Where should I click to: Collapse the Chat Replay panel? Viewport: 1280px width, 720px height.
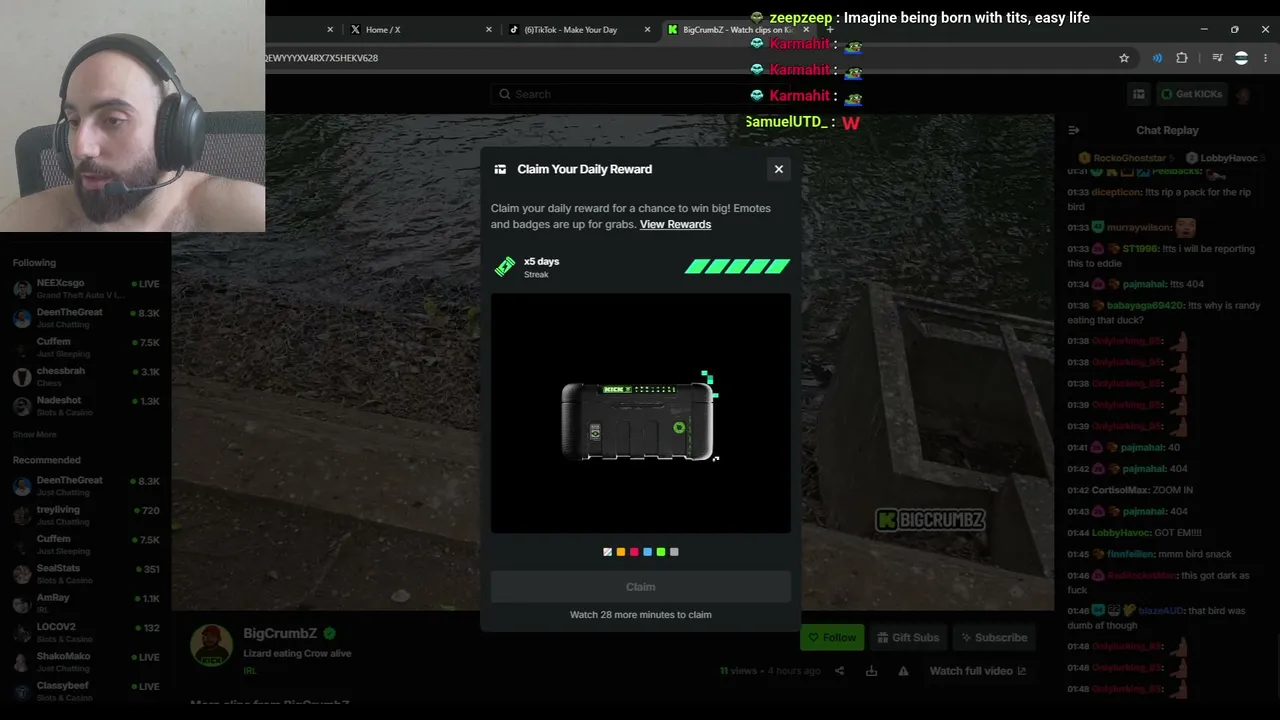tap(1074, 130)
